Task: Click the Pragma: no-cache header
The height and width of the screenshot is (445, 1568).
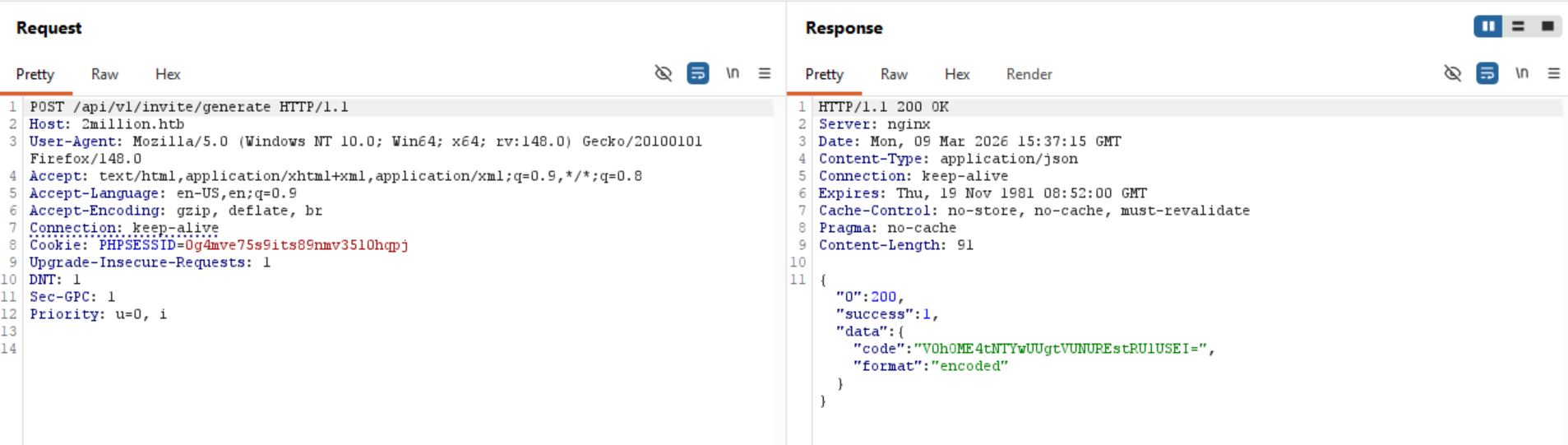Action: pyautogui.click(x=888, y=228)
